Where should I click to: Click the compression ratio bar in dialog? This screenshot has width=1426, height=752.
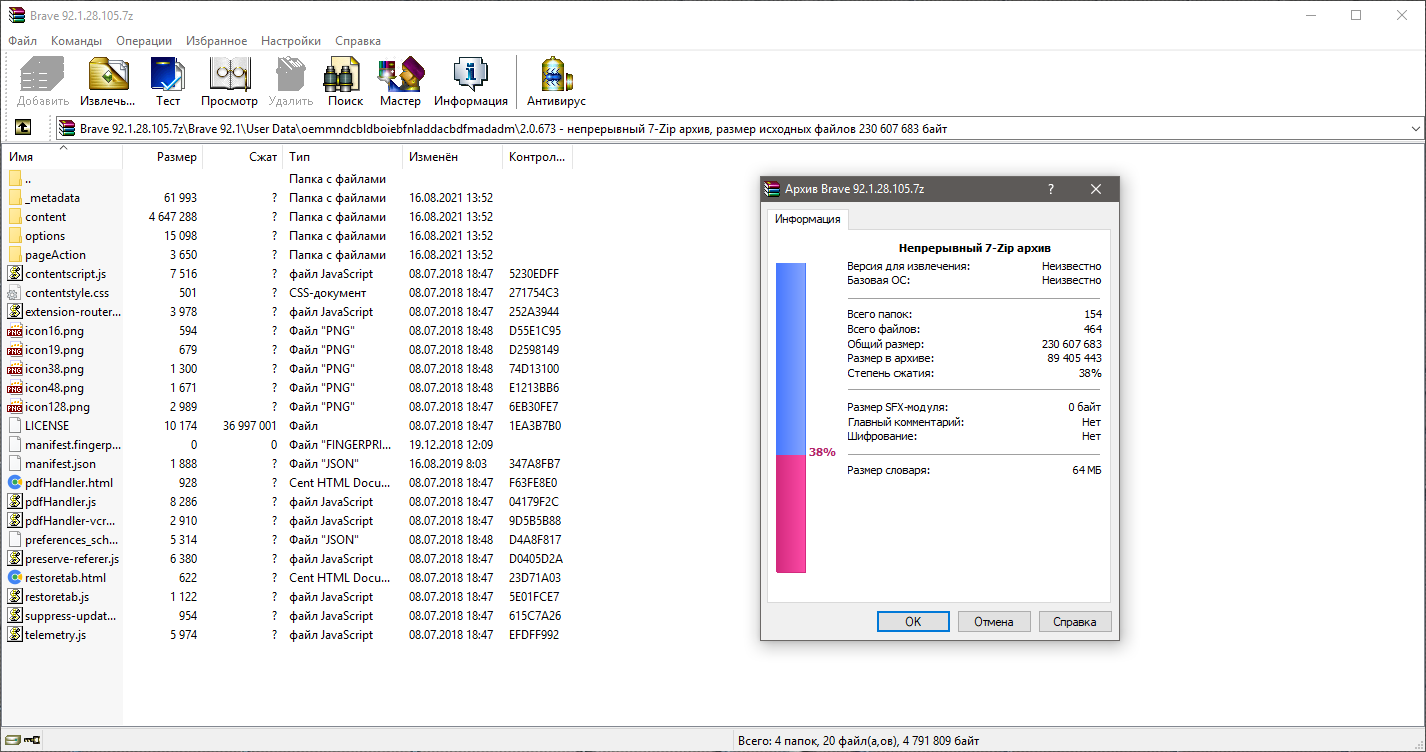pyautogui.click(x=791, y=418)
